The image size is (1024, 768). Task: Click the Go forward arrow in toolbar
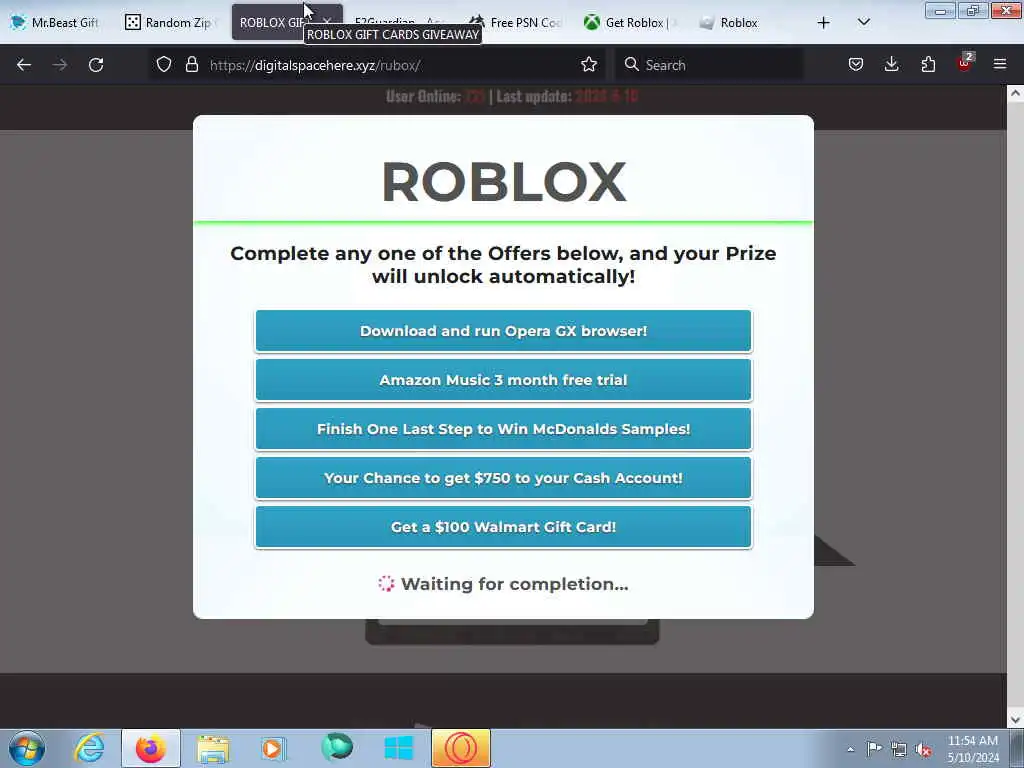(x=59, y=65)
